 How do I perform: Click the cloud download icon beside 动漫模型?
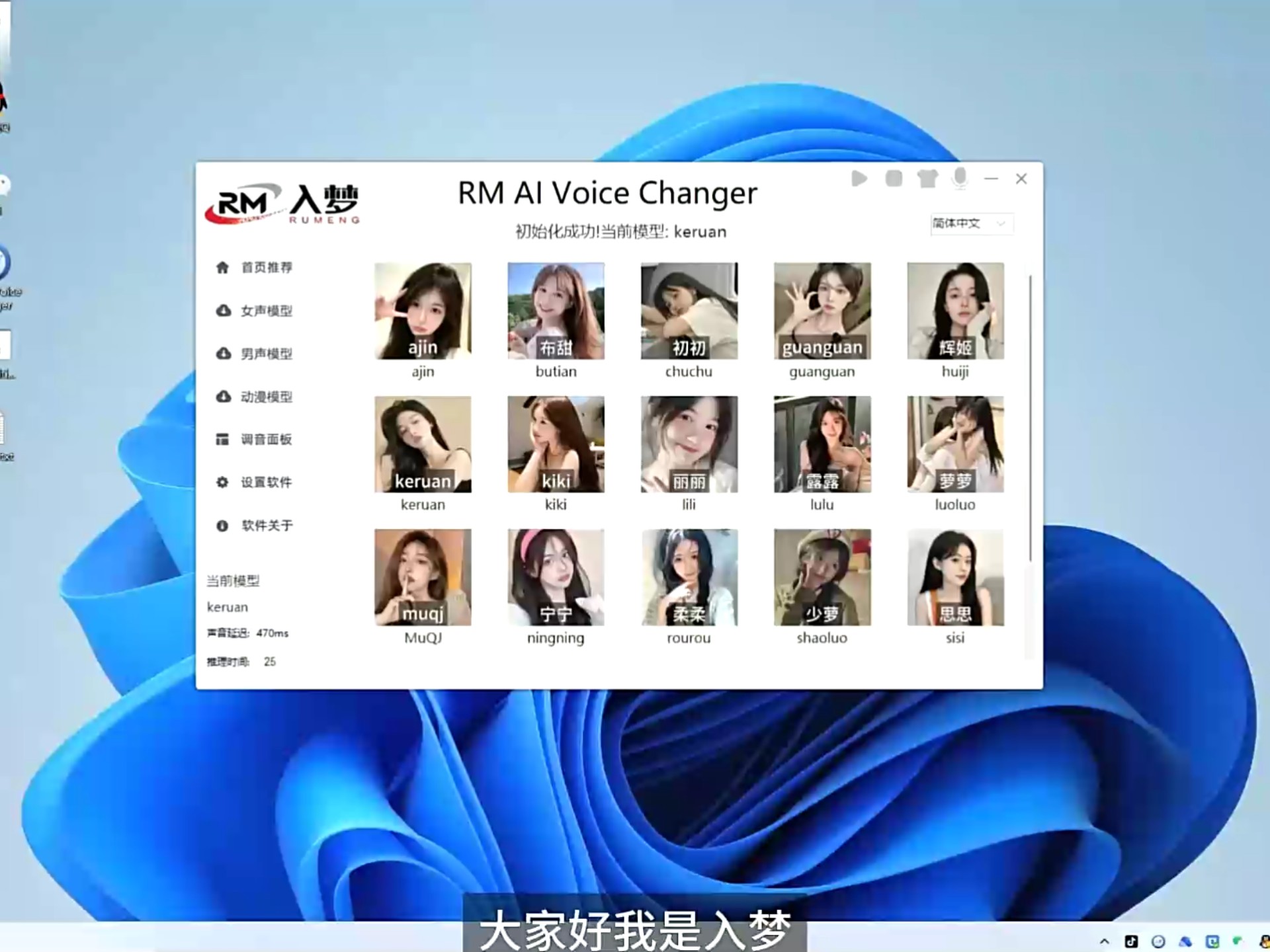tap(224, 397)
